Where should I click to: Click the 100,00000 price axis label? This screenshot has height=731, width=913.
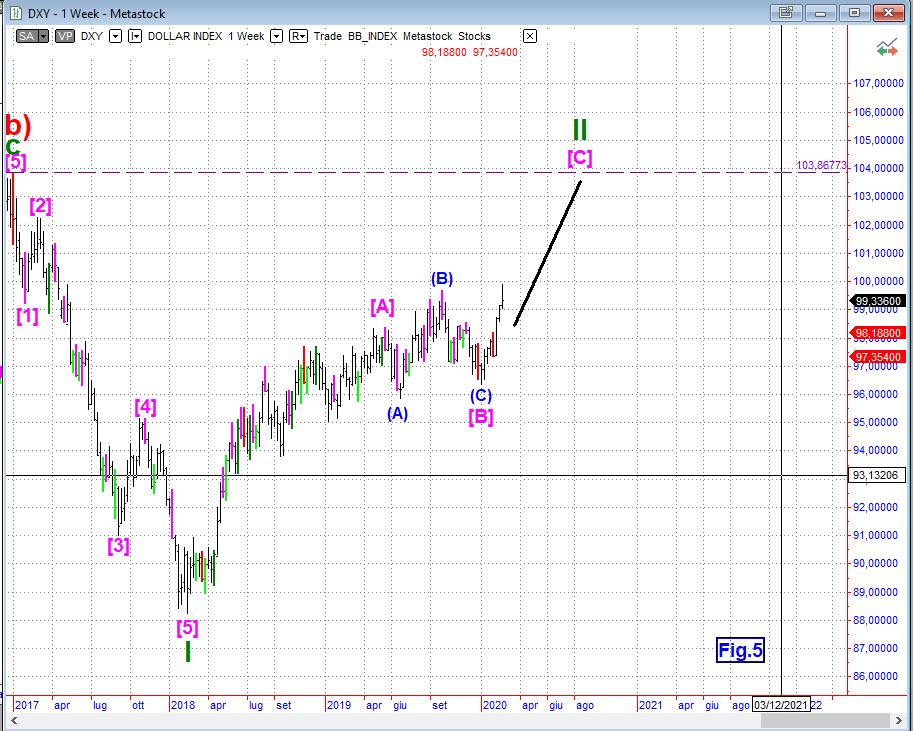click(879, 281)
